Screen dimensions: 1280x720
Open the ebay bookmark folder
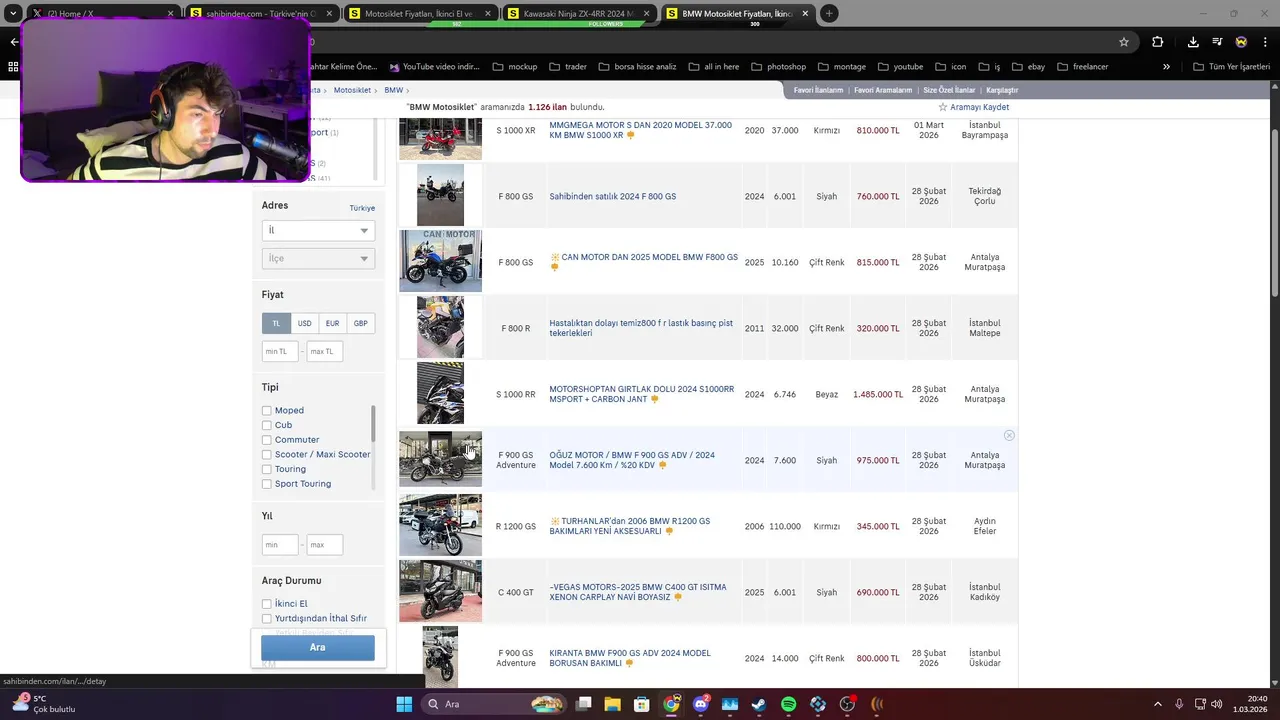[1029, 67]
